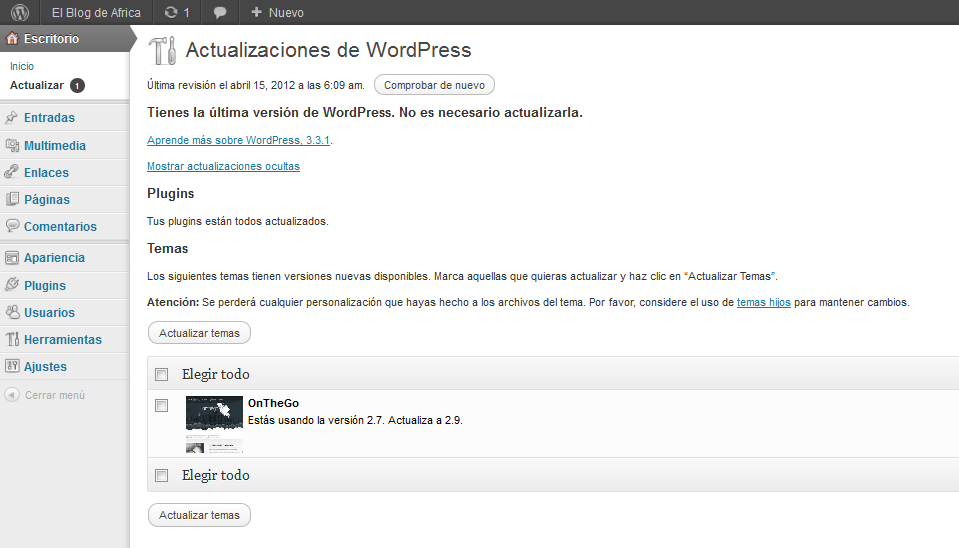Viewport: 959px width, 548px height.
Task: Click the Comentarios speech bubble icon
Action: pos(12,226)
